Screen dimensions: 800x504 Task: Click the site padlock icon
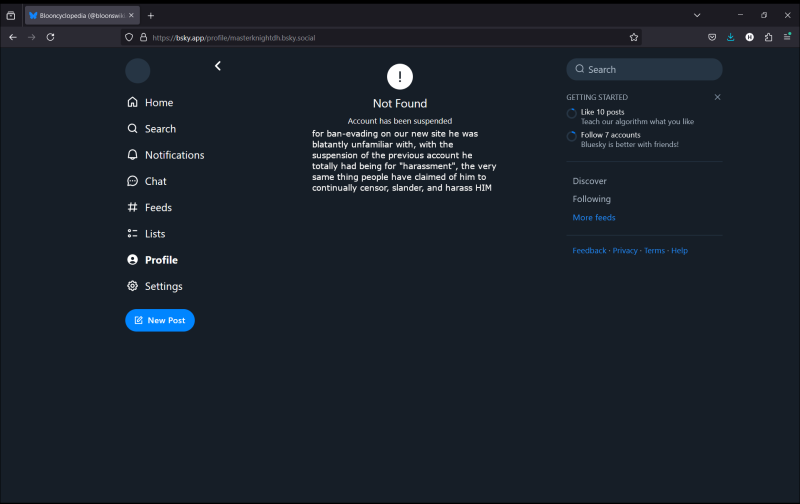(x=143, y=37)
